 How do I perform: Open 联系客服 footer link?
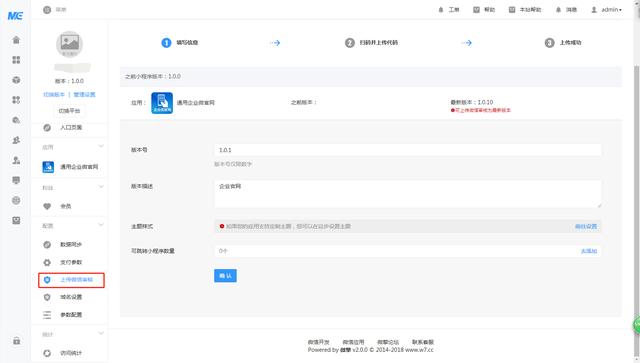pos(423,342)
